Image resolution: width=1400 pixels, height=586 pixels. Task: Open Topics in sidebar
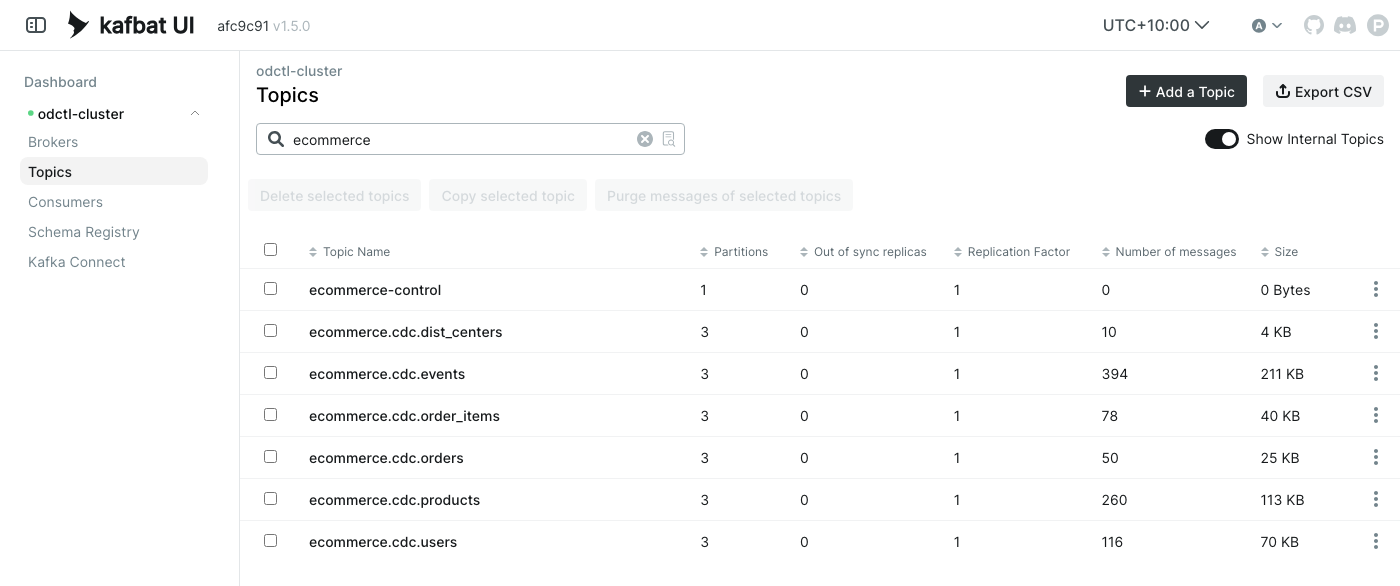click(114, 172)
